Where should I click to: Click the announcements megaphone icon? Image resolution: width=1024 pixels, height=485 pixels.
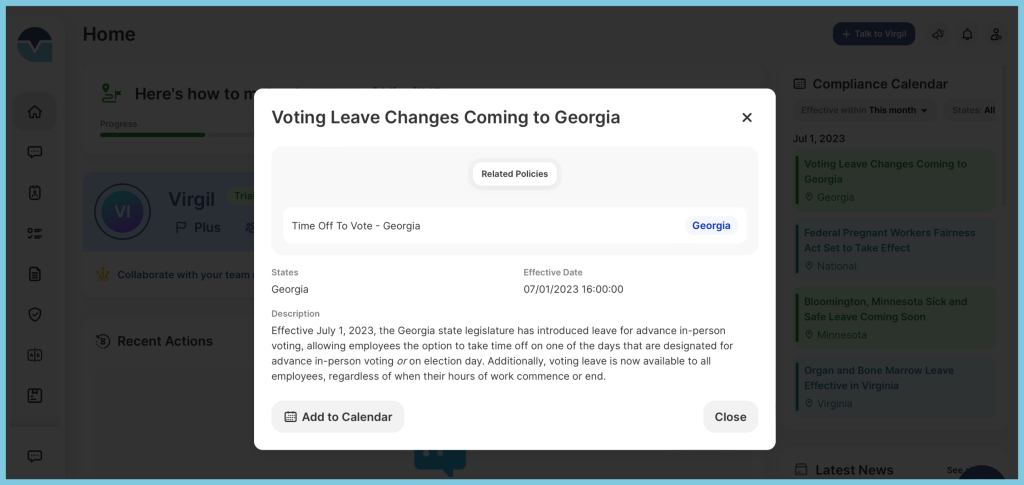(938, 34)
